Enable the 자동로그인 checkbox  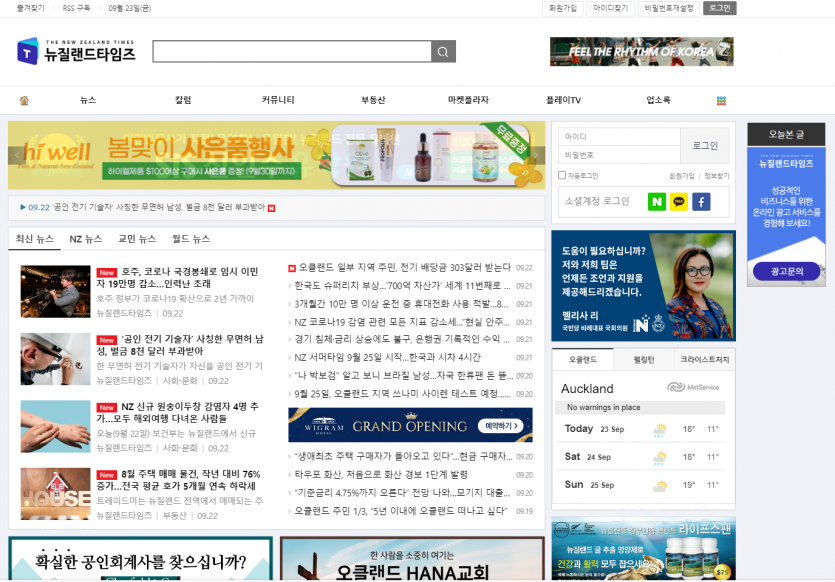(x=563, y=175)
